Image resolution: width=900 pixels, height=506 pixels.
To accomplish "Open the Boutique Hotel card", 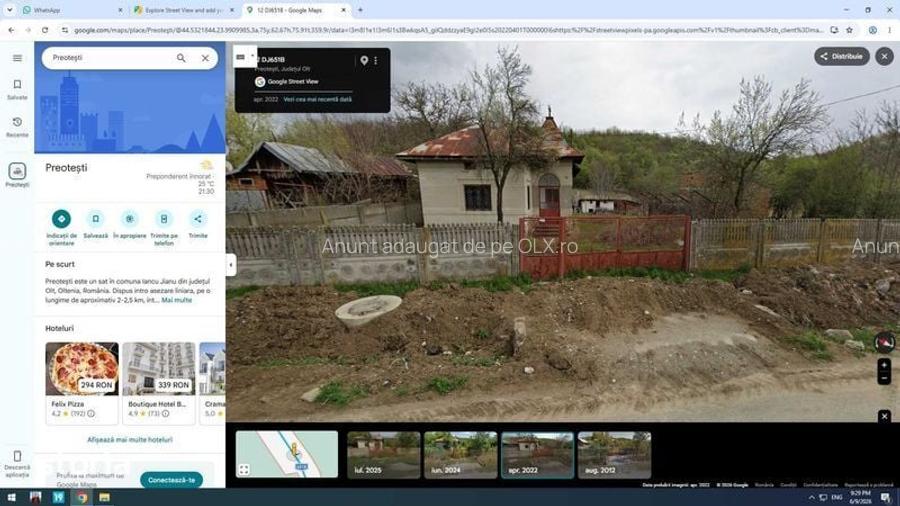I will coord(159,383).
